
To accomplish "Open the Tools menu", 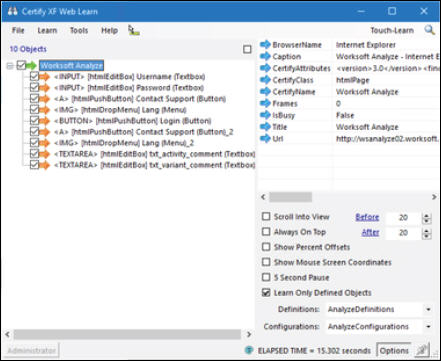I will click(79, 30).
